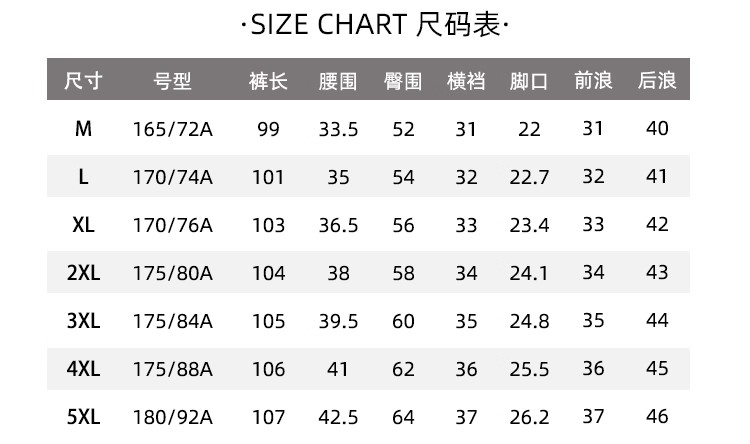Click the 24.8 leg opening value
Screen dimensions: 750x444
tap(529, 321)
